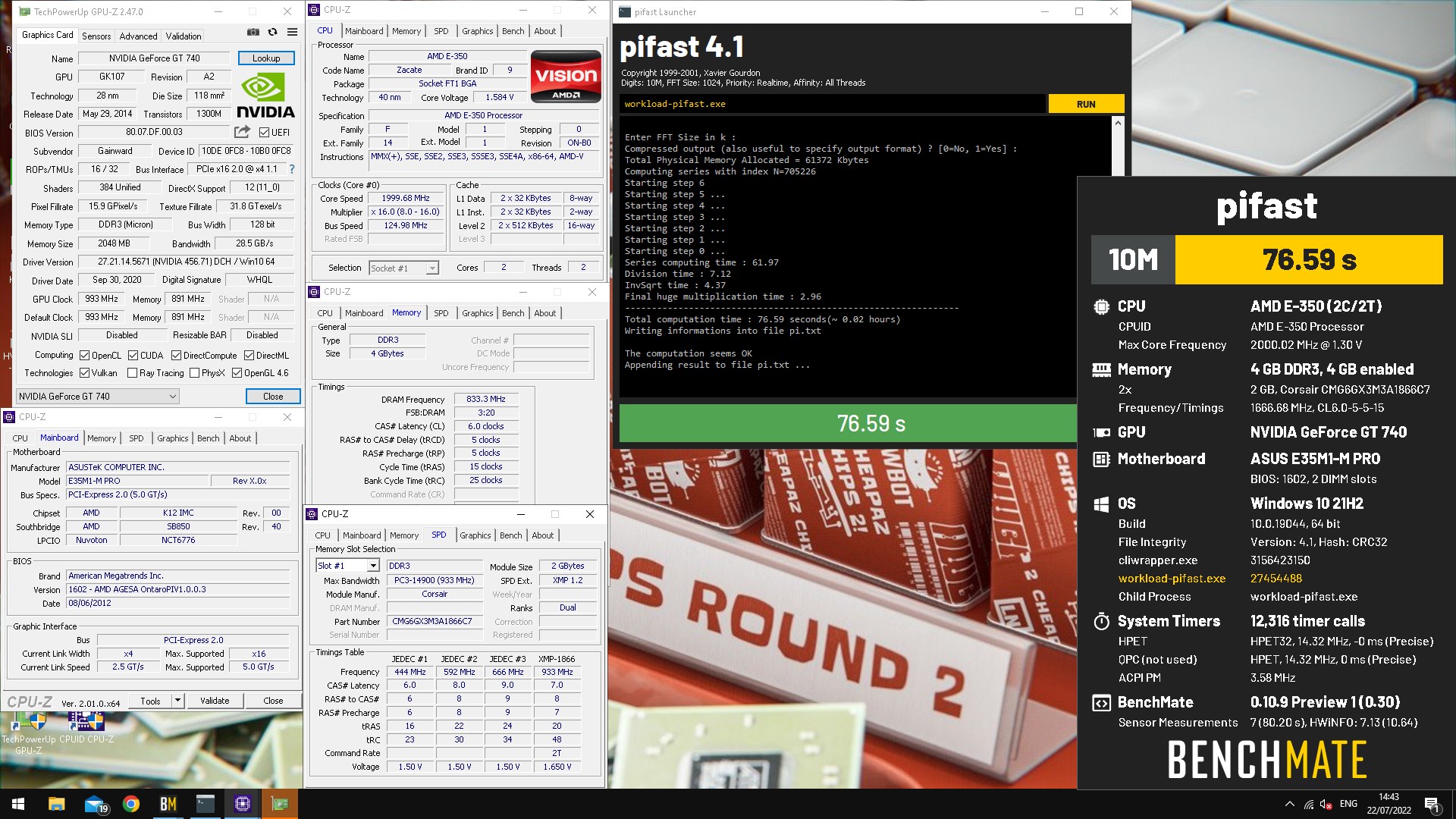Click the pifast console scroll-up arrow
The image size is (1456, 819).
[x=1118, y=122]
